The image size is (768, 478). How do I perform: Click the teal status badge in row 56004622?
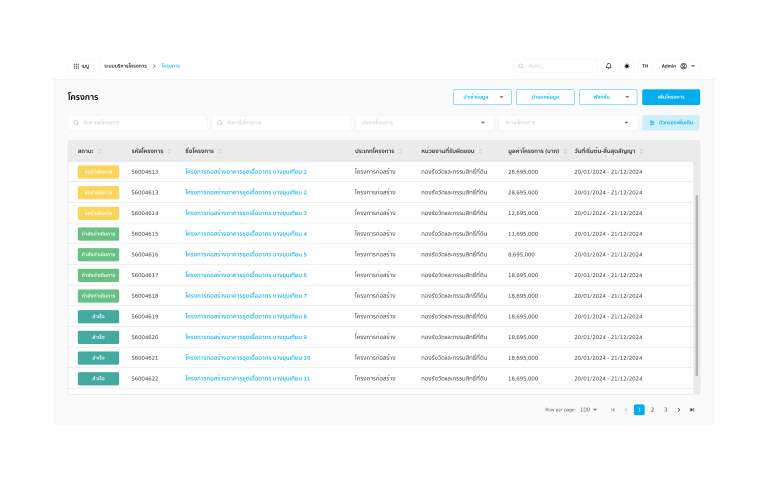98,379
